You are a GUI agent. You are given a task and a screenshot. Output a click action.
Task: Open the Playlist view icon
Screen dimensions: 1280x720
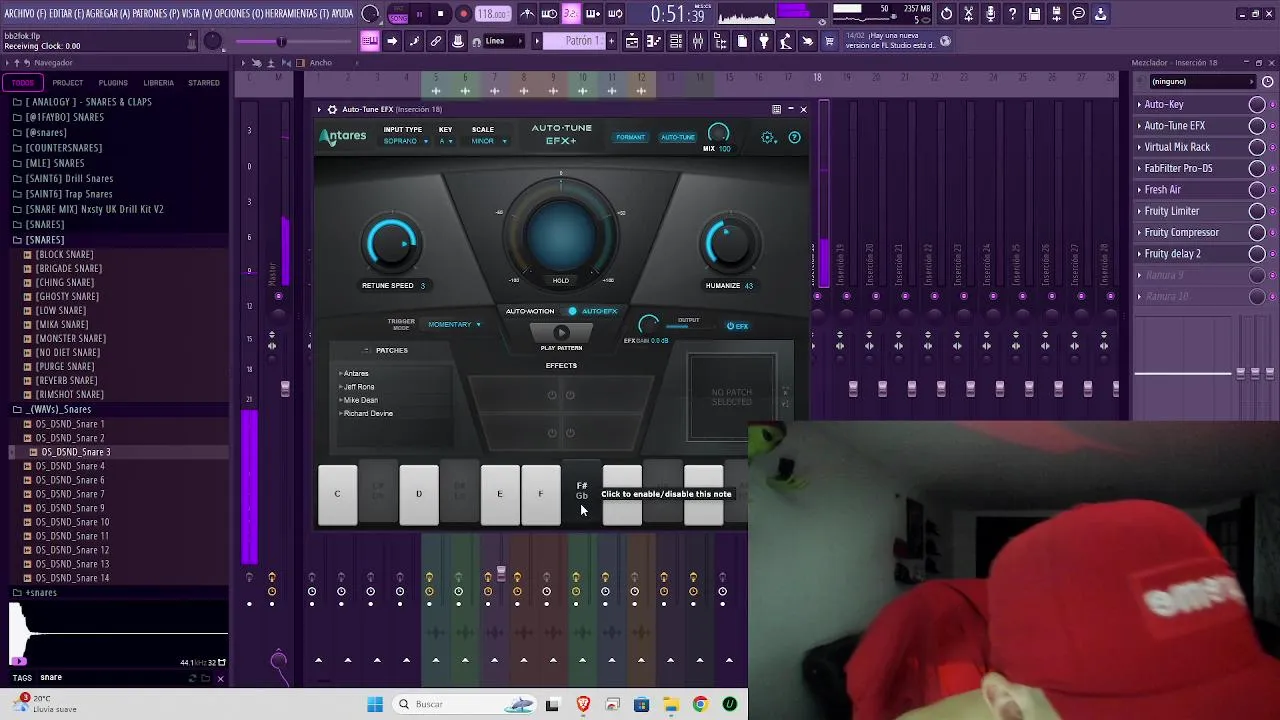click(x=632, y=41)
